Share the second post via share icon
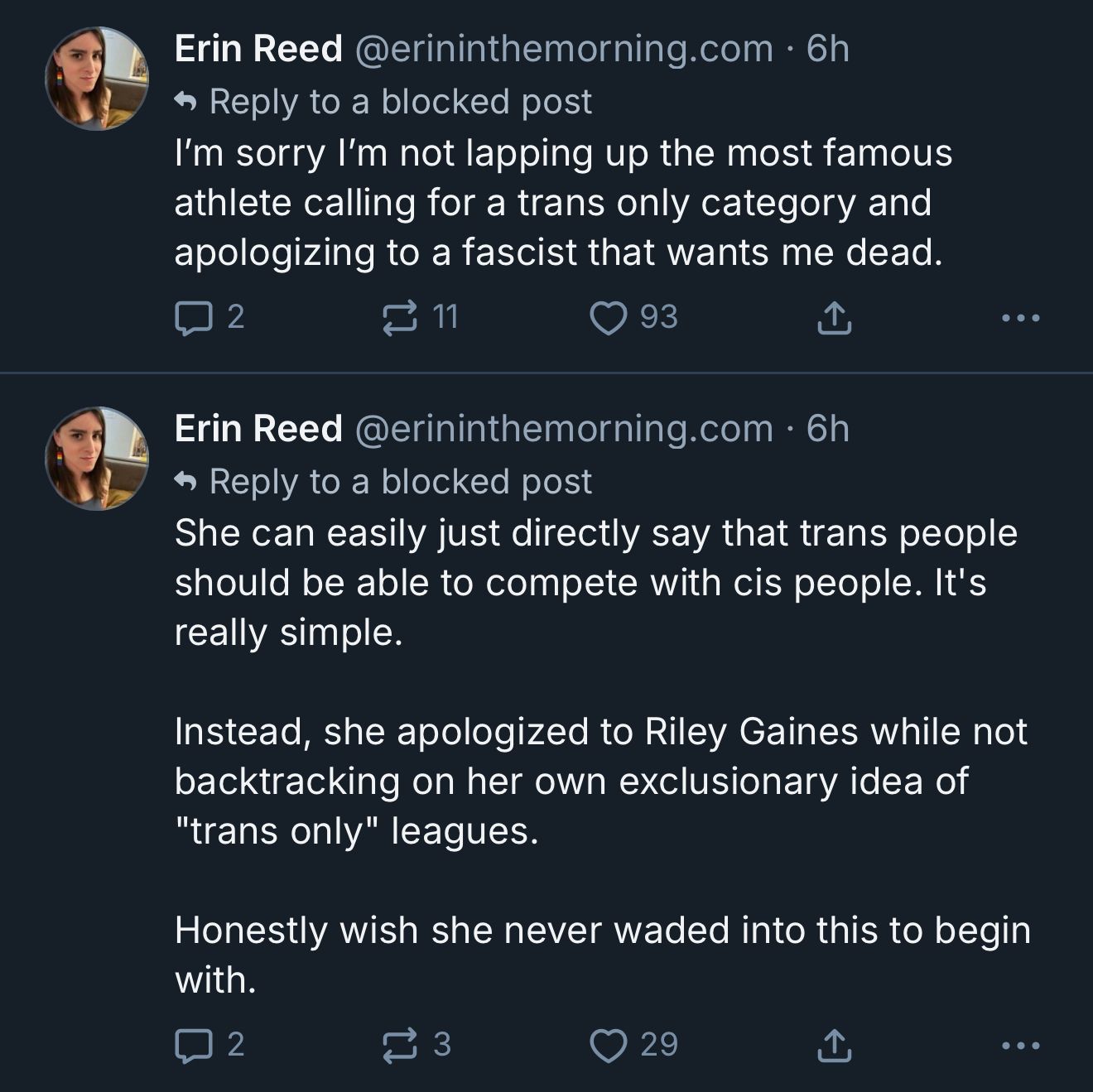The image size is (1093, 1092). point(834,1045)
